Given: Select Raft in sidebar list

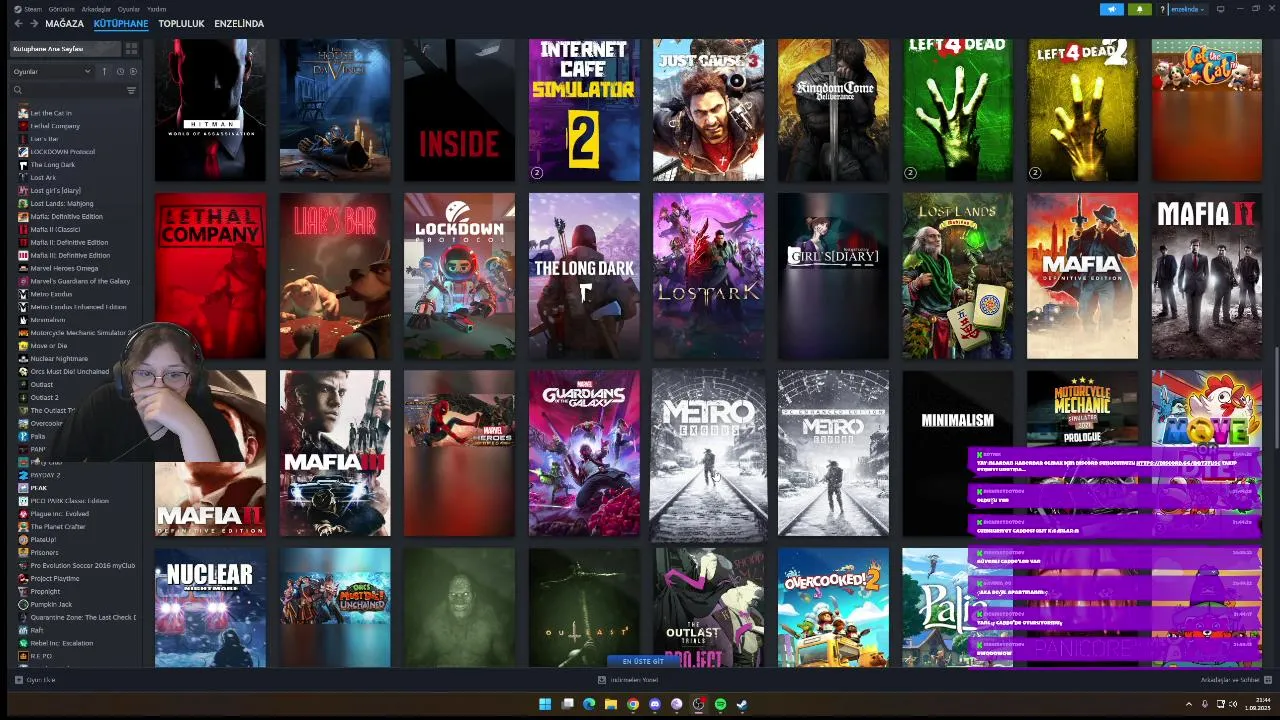Looking at the screenshot, I should coord(37,631).
